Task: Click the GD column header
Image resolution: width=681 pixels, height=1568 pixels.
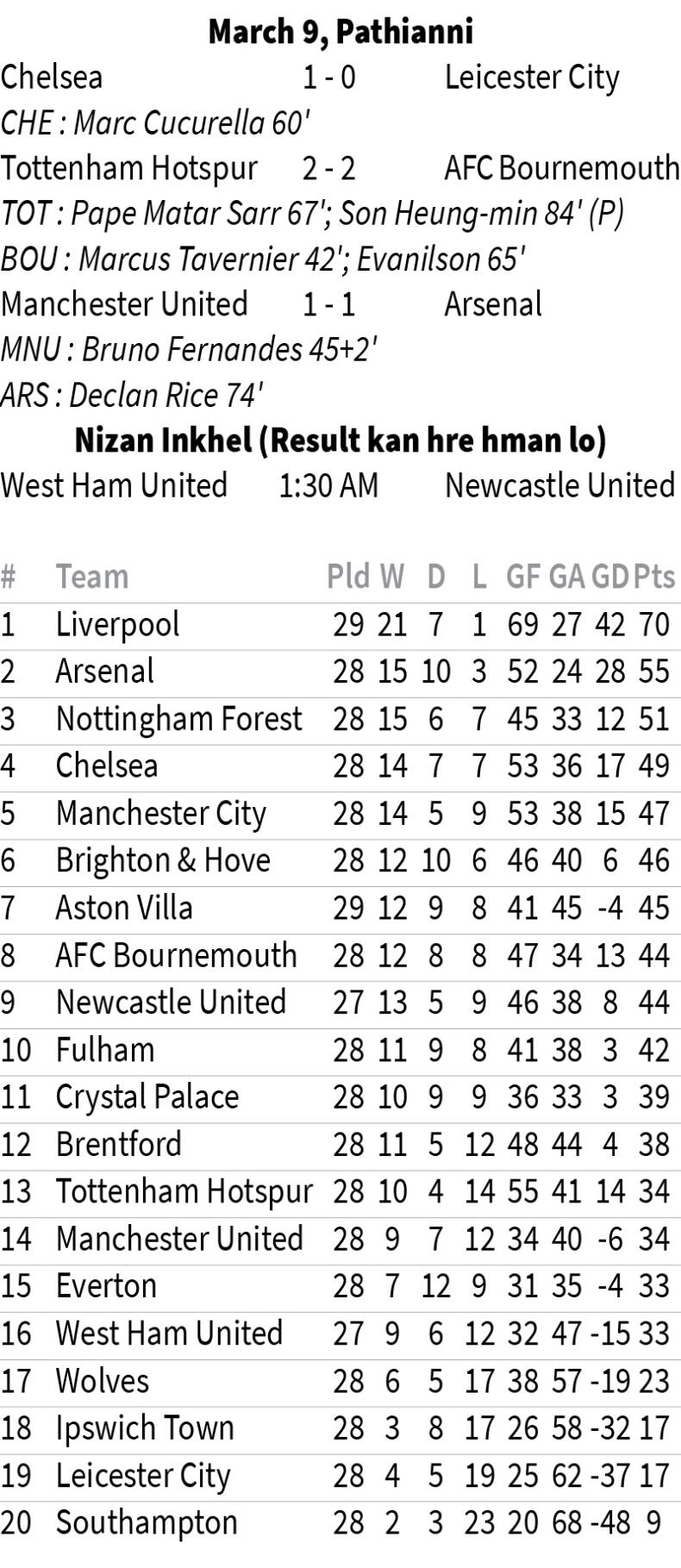Action: [610, 576]
